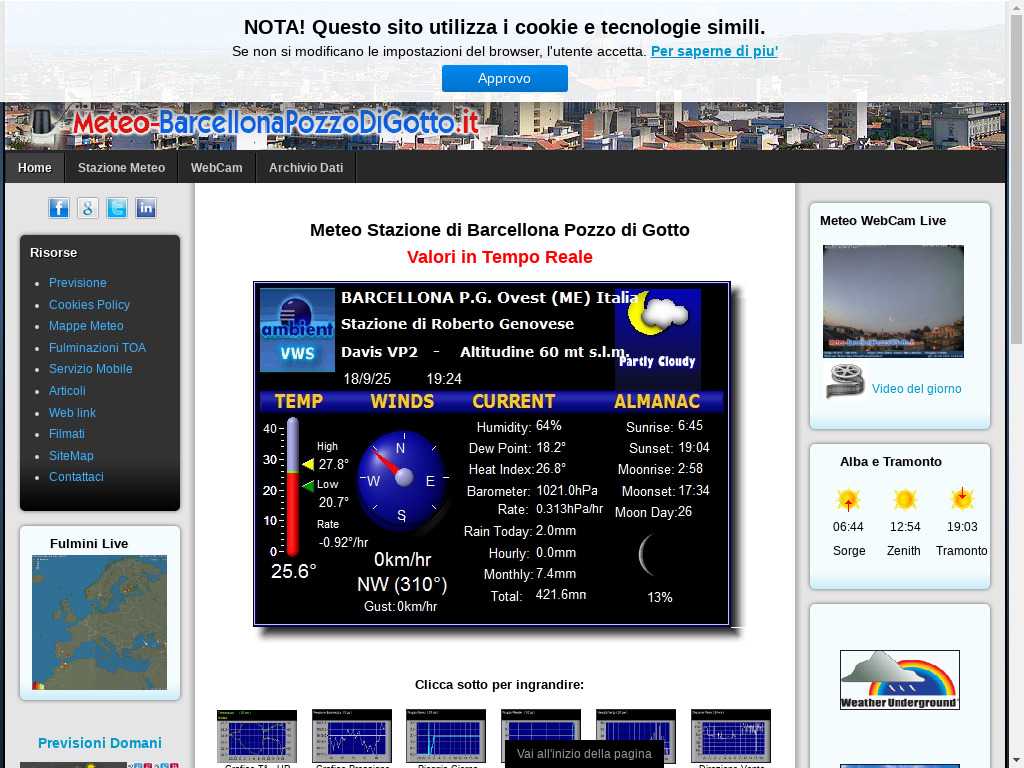The width and height of the screenshot is (1024, 768).
Task: Open the Previsioni Domani heading link
Action: click(x=99, y=743)
